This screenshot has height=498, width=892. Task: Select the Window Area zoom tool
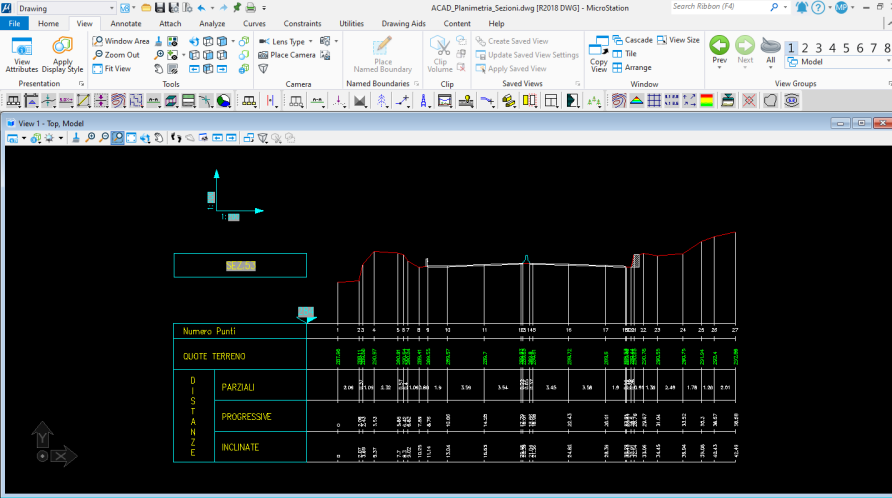120,41
